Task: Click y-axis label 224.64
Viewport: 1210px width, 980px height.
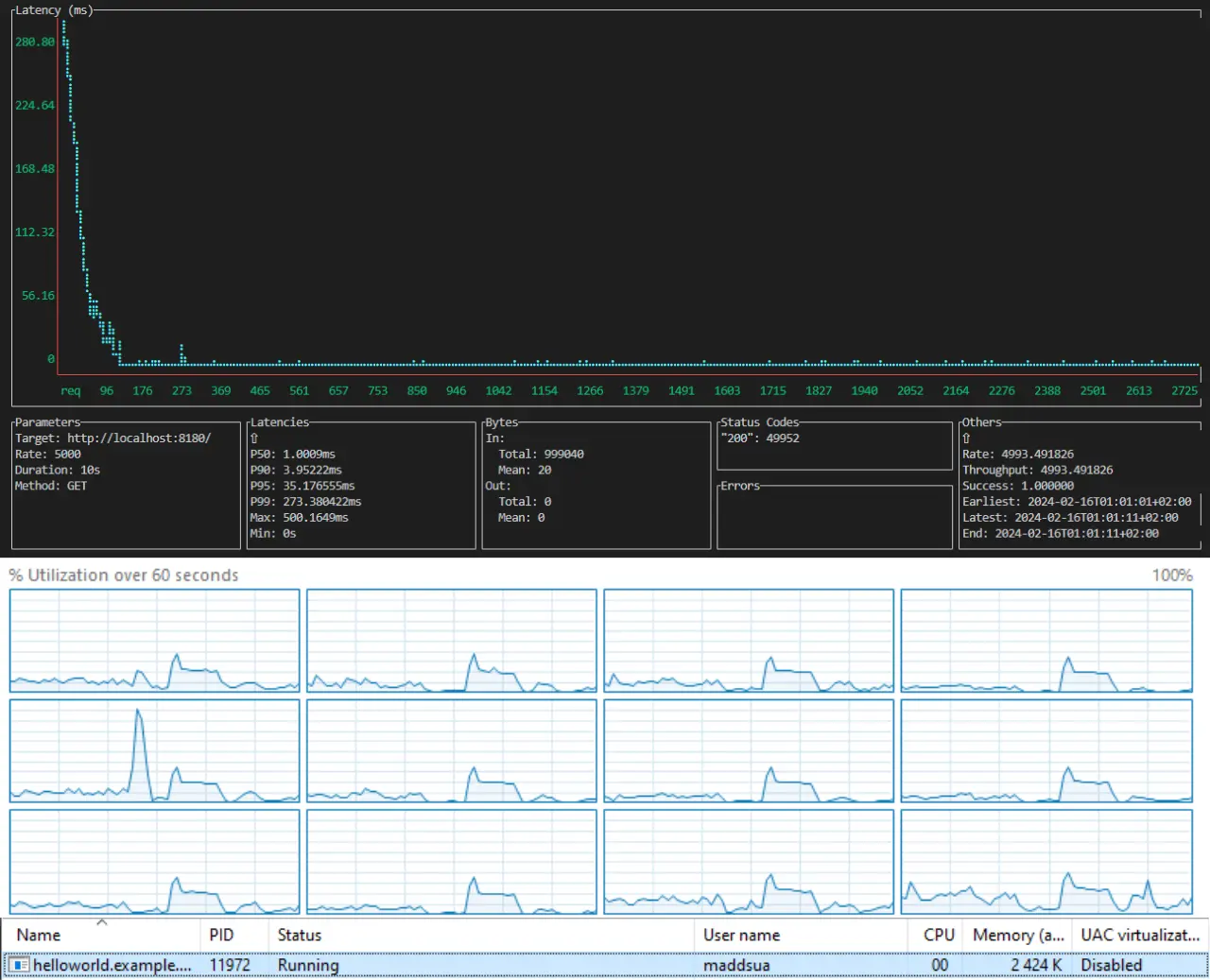Action: pyautogui.click(x=35, y=105)
